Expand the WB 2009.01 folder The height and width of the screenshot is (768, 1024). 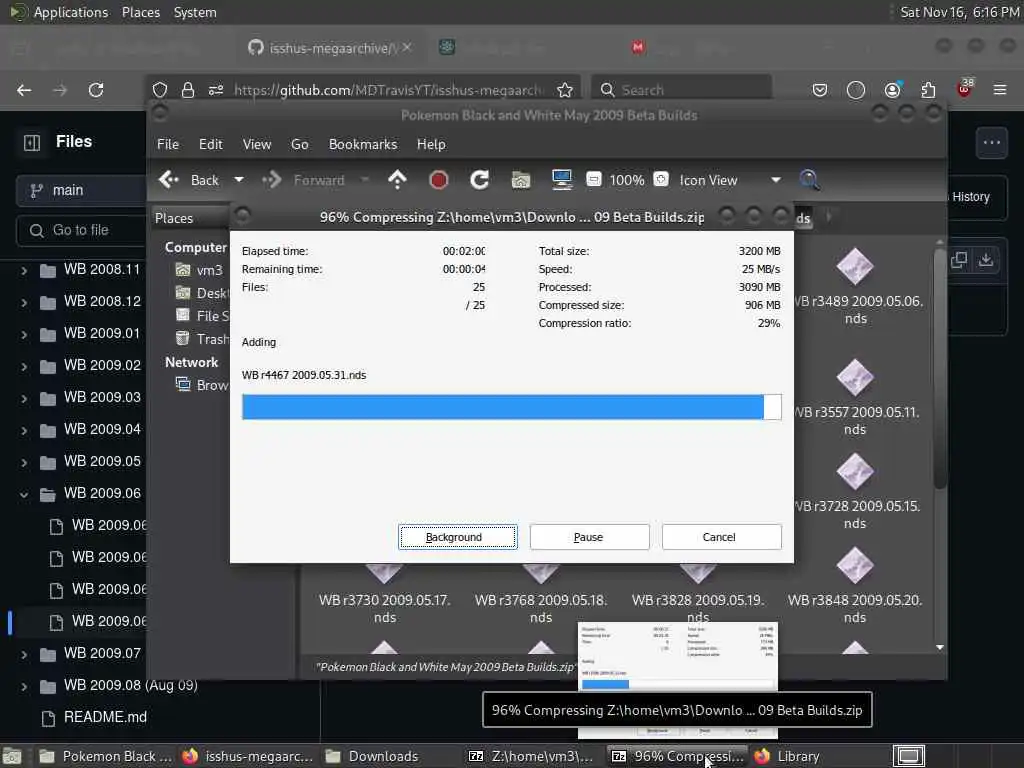click(x=24, y=334)
